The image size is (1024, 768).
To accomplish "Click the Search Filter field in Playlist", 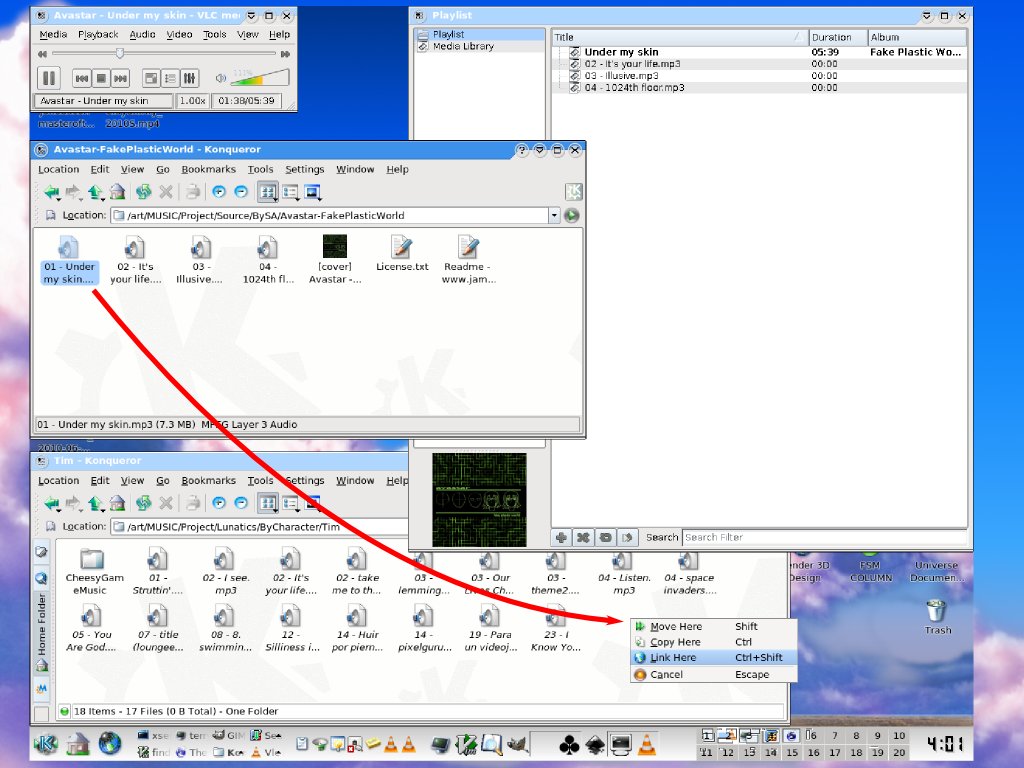I will (x=825, y=537).
